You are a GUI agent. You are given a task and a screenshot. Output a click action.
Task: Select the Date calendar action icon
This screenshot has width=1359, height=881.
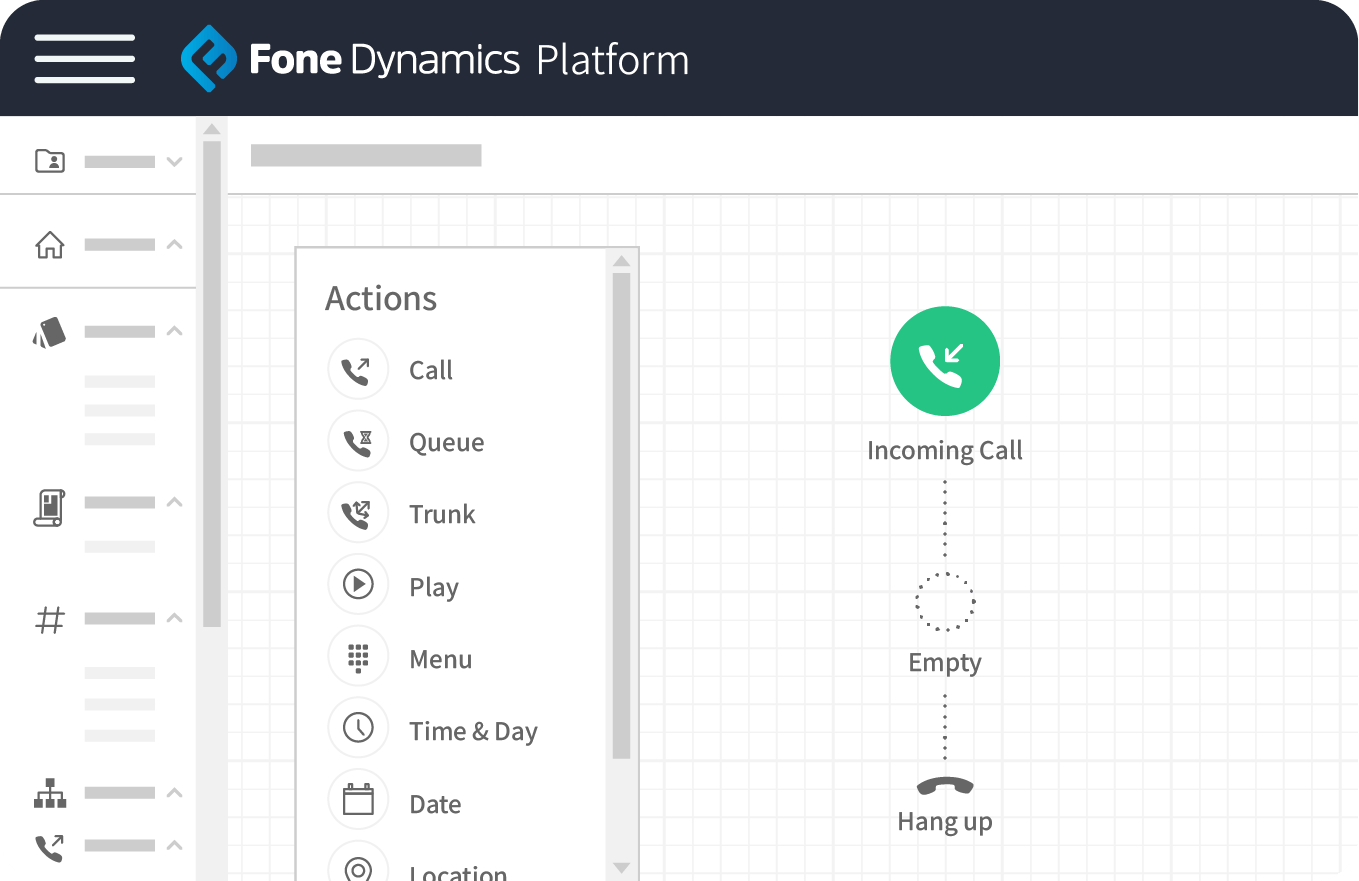click(x=358, y=799)
